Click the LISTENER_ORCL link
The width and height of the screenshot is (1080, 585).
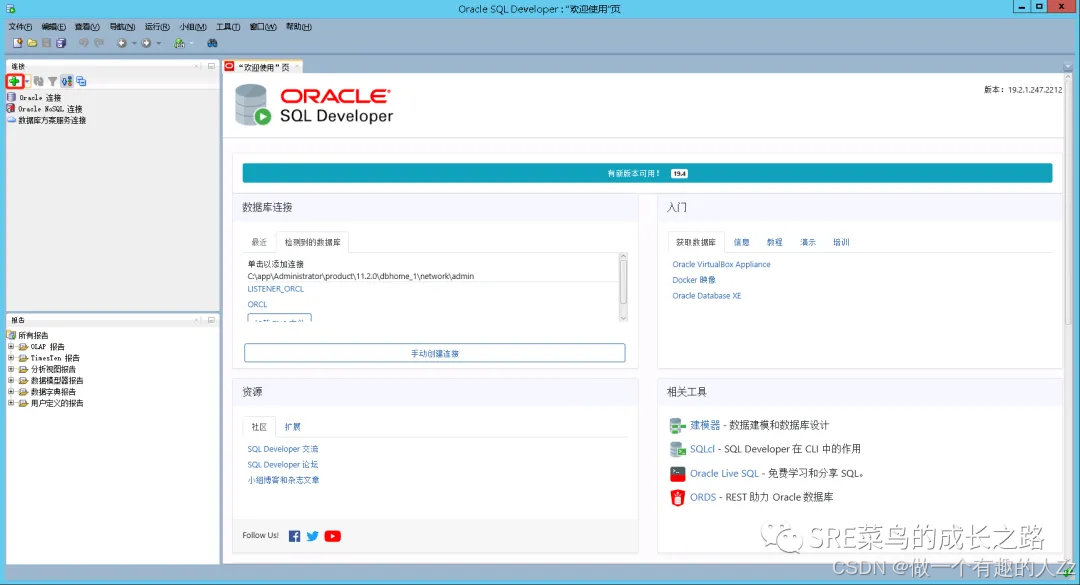(276, 289)
